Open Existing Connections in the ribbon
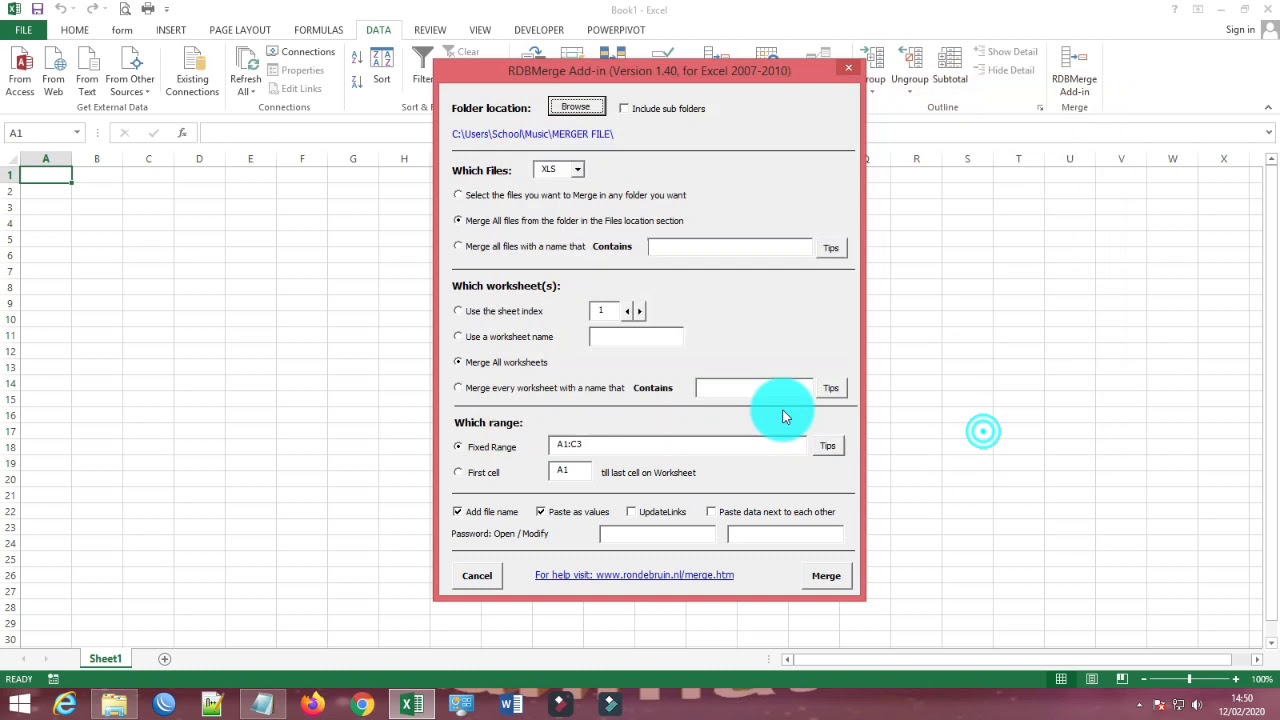The image size is (1280, 720). point(192,72)
